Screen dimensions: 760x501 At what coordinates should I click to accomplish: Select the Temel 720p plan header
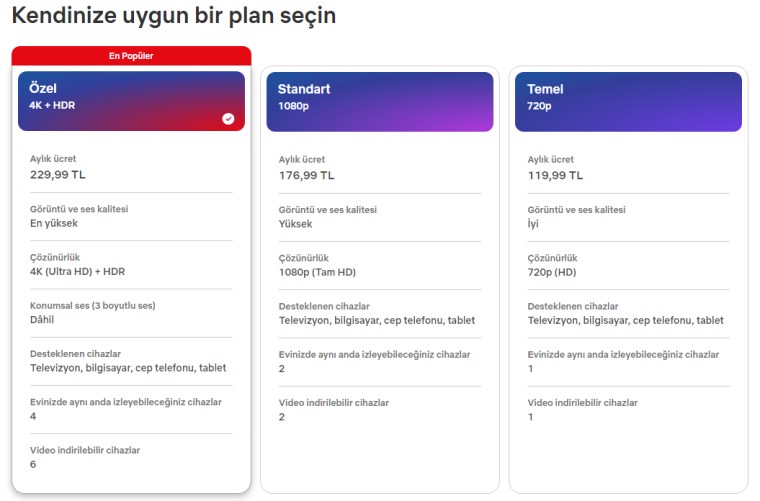point(628,101)
